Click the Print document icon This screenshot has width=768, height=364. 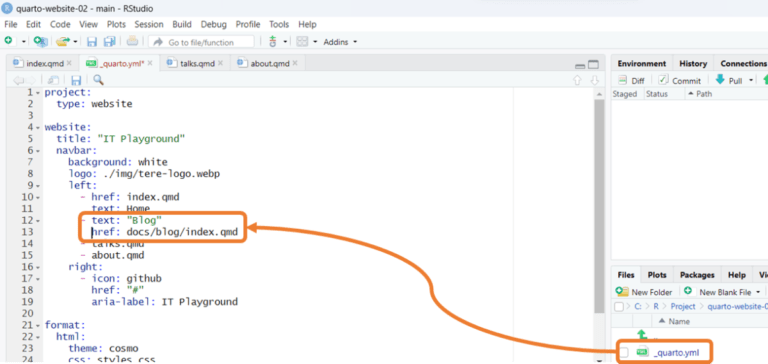coord(132,42)
